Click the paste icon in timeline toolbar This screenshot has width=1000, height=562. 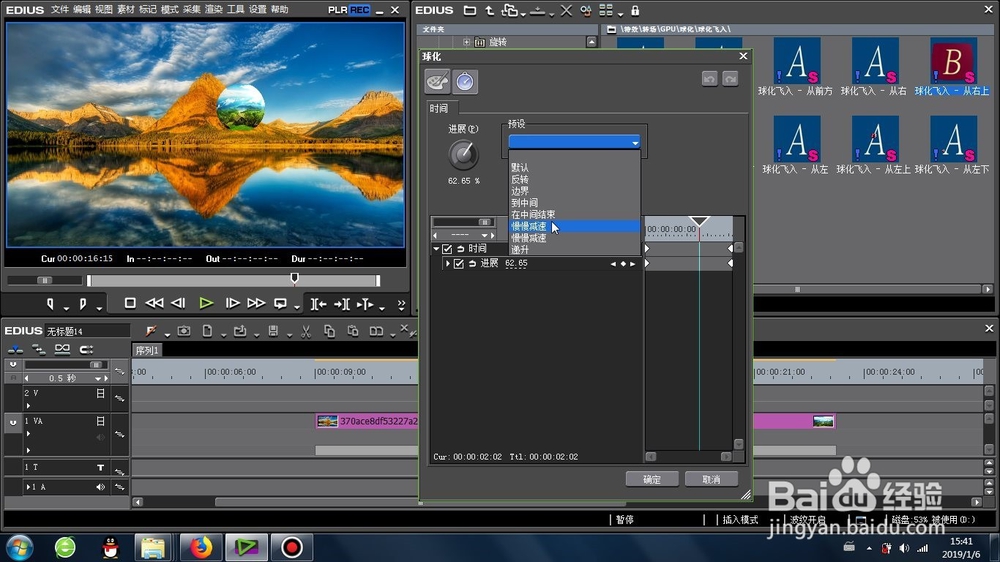tap(353, 331)
